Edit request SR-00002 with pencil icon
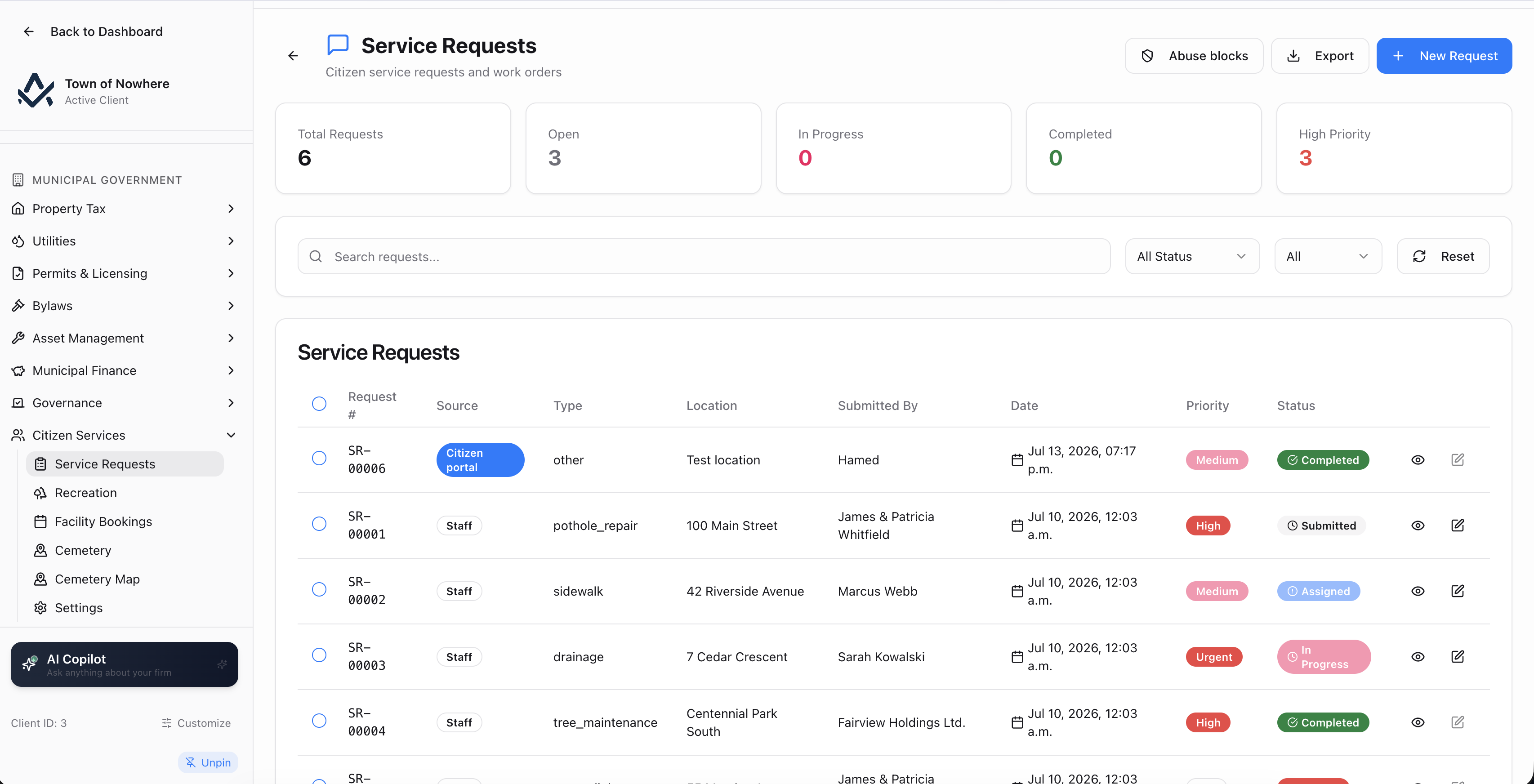The width and height of the screenshot is (1534, 784). [1457, 591]
